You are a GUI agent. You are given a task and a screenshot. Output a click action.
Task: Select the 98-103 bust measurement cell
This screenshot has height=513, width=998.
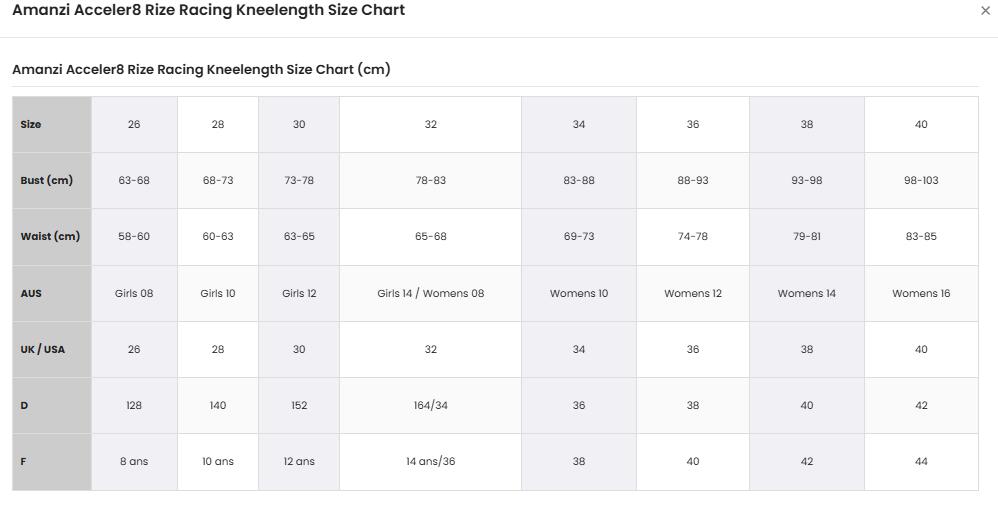pos(921,180)
